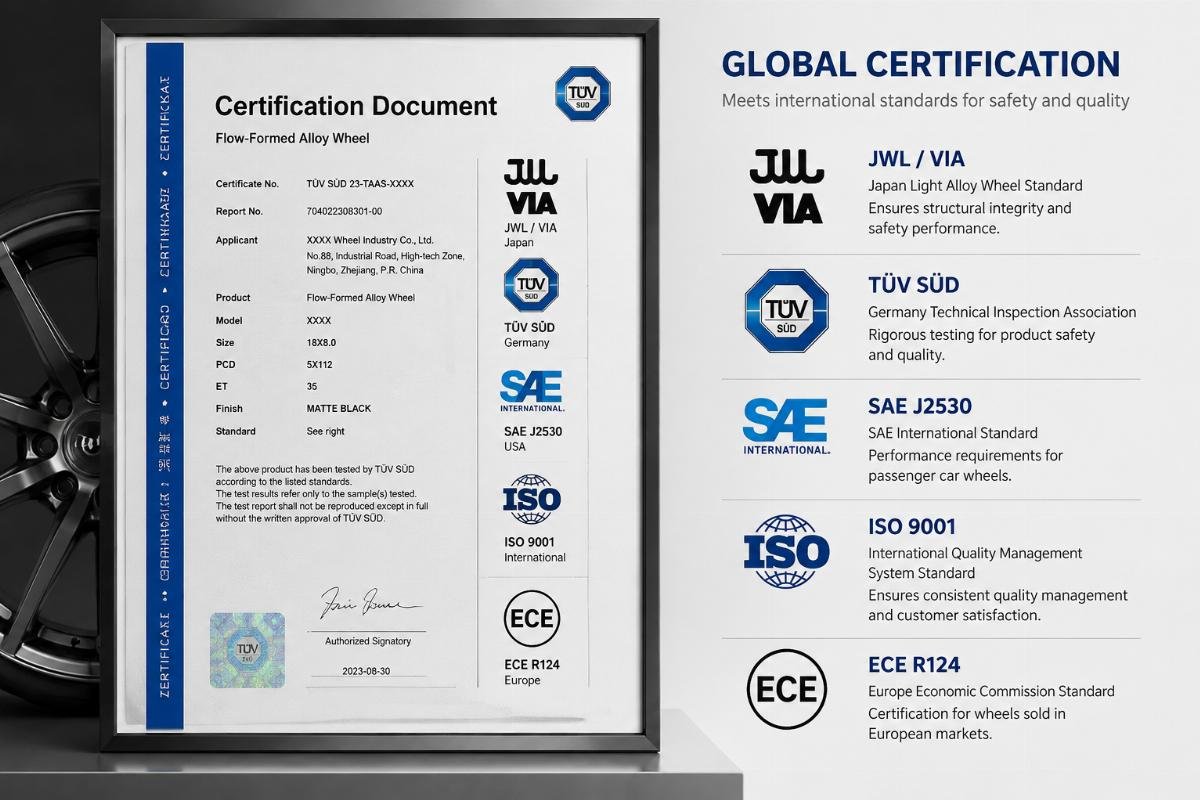
Task: Click the blue vertical Certificate banner strip
Action: point(165,385)
